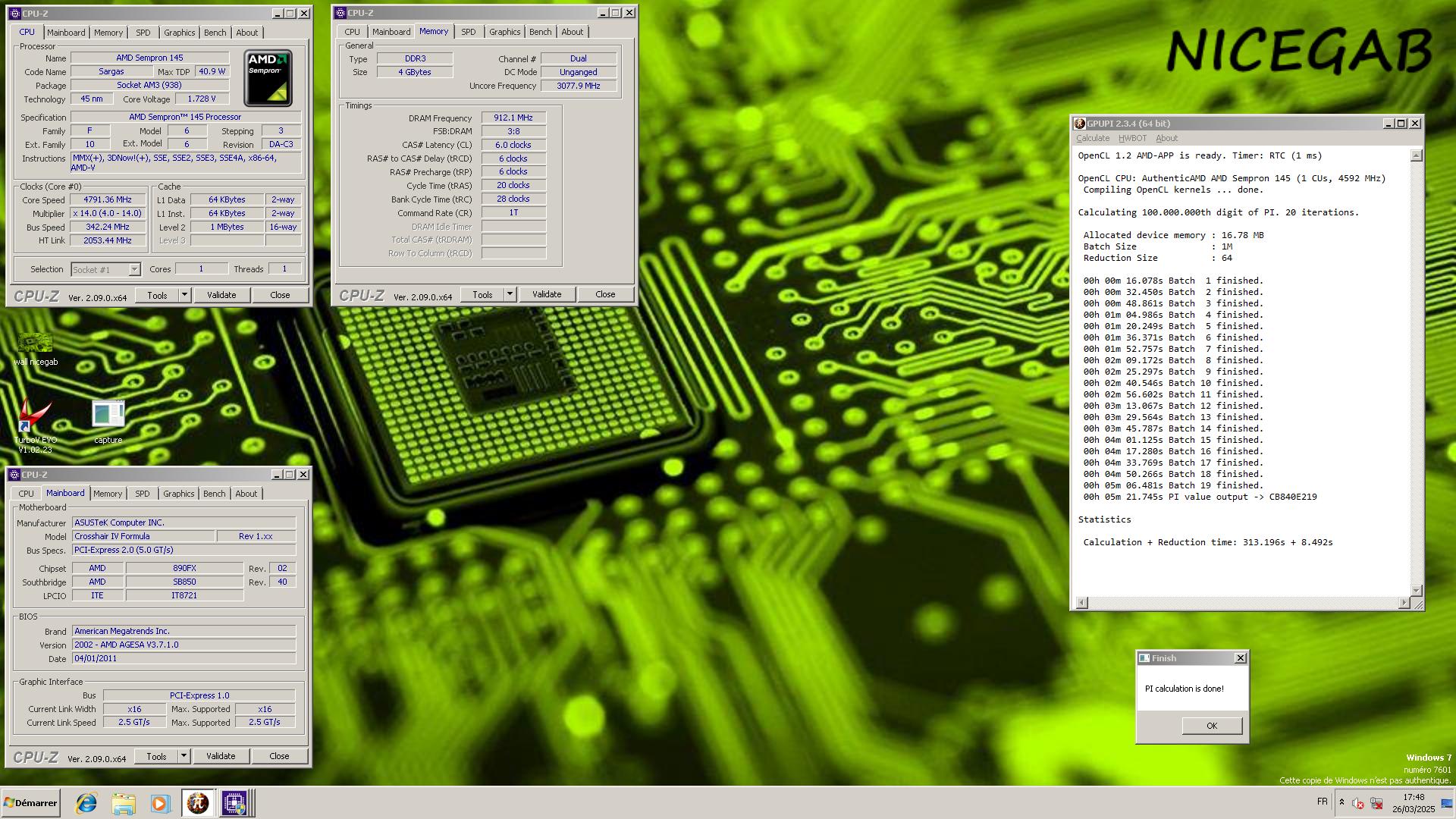Expand Tools dropdown in Memory window
Viewport: 1456px width, 819px height.
point(510,294)
